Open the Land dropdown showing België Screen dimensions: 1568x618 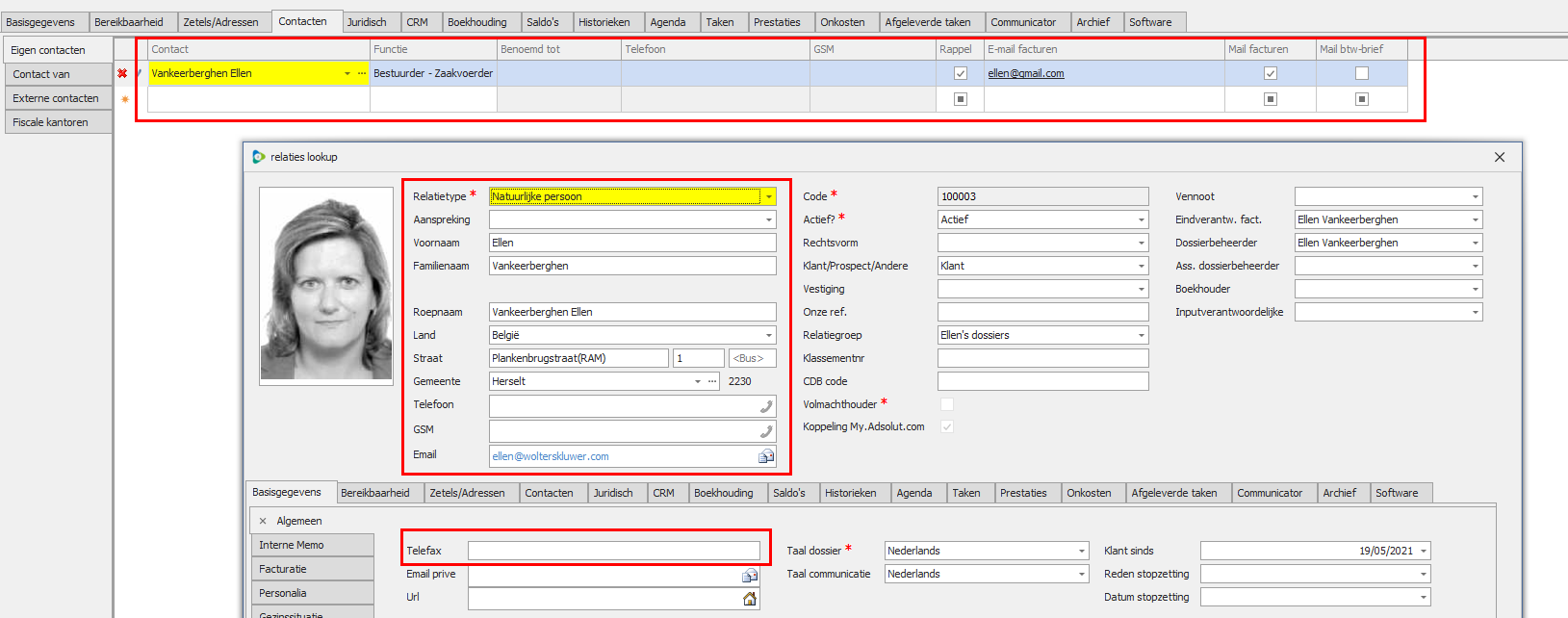coord(768,335)
